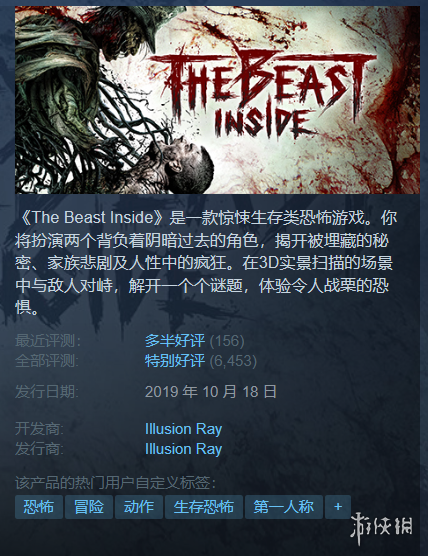
Task: Click the recent review count (156)
Action: 227,341
